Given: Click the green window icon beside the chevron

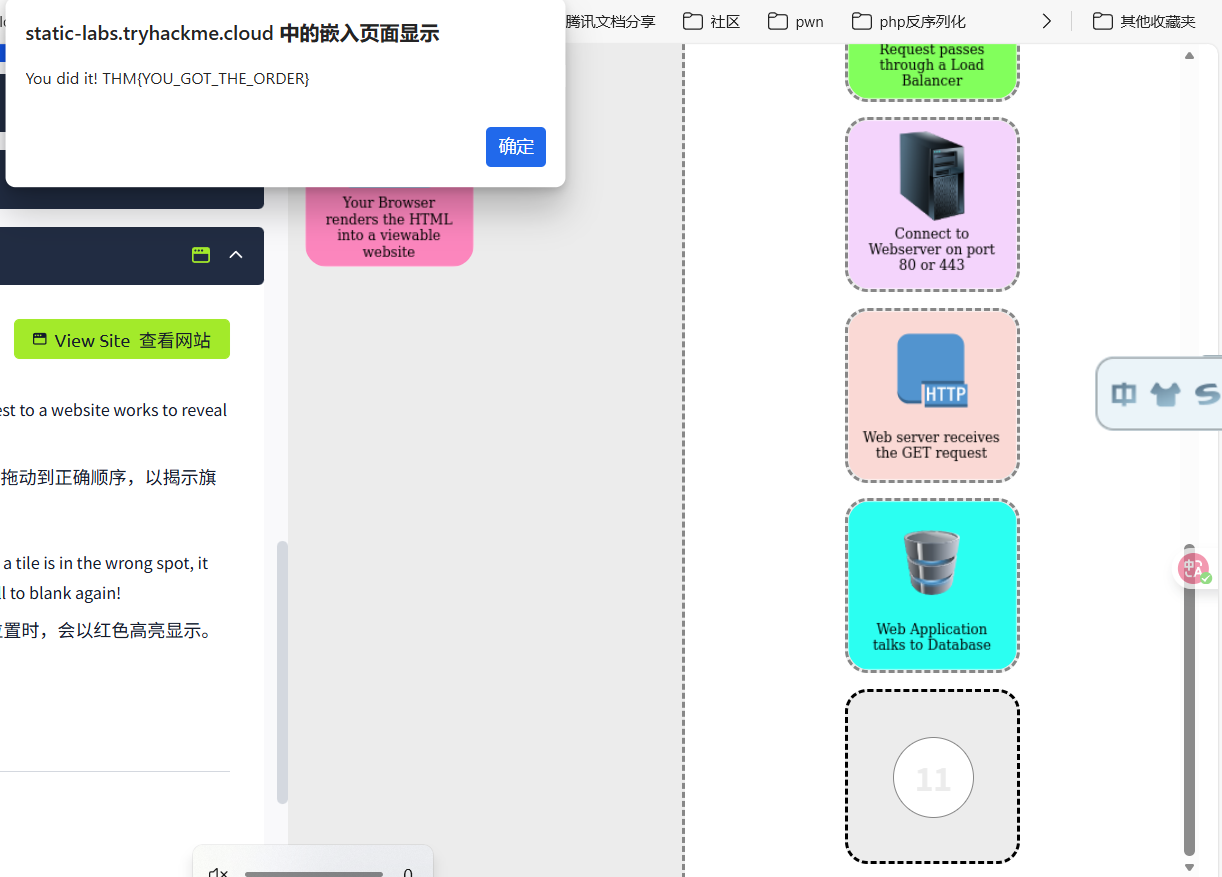Looking at the screenshot, I should pyautogui.click(x=201, y=255).
